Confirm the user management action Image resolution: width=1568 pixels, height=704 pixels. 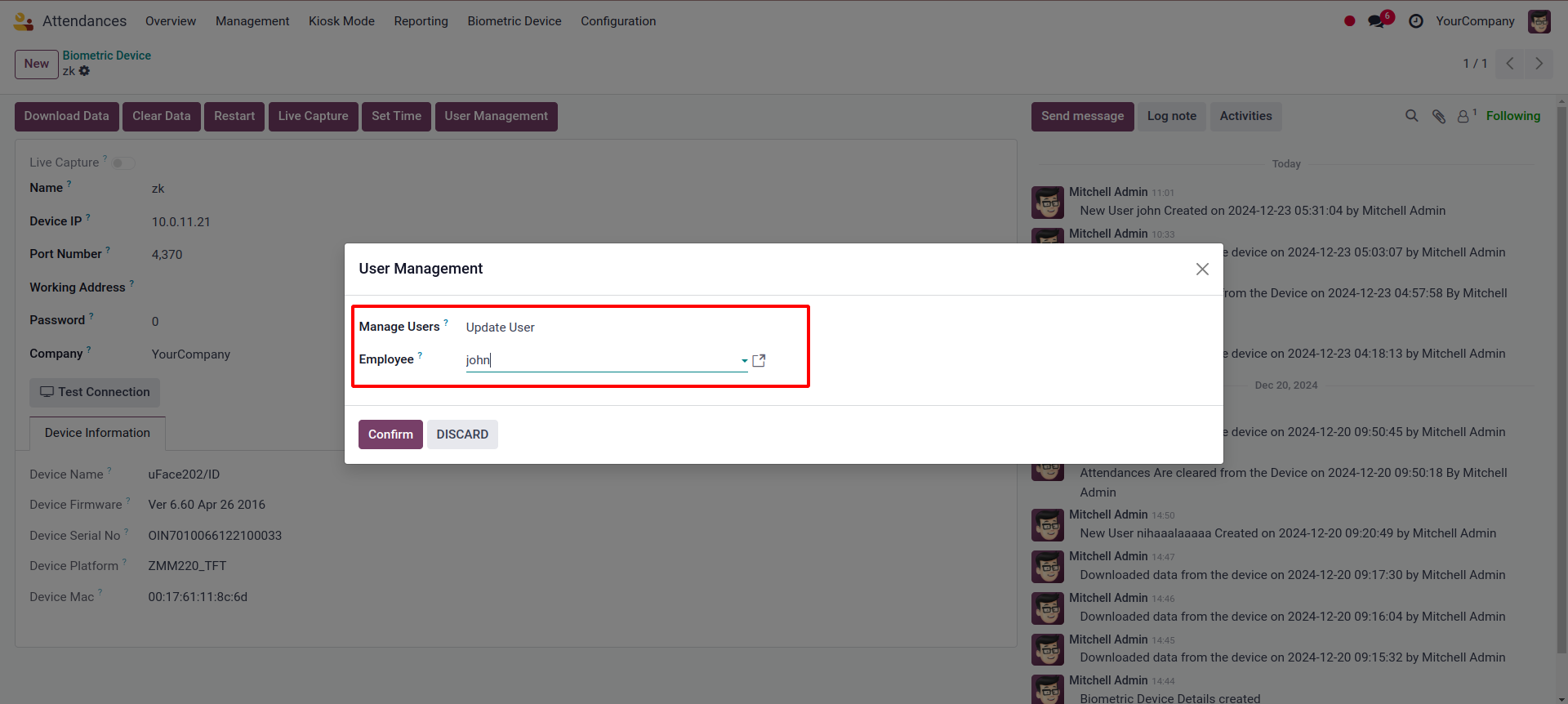click(390, 434)
